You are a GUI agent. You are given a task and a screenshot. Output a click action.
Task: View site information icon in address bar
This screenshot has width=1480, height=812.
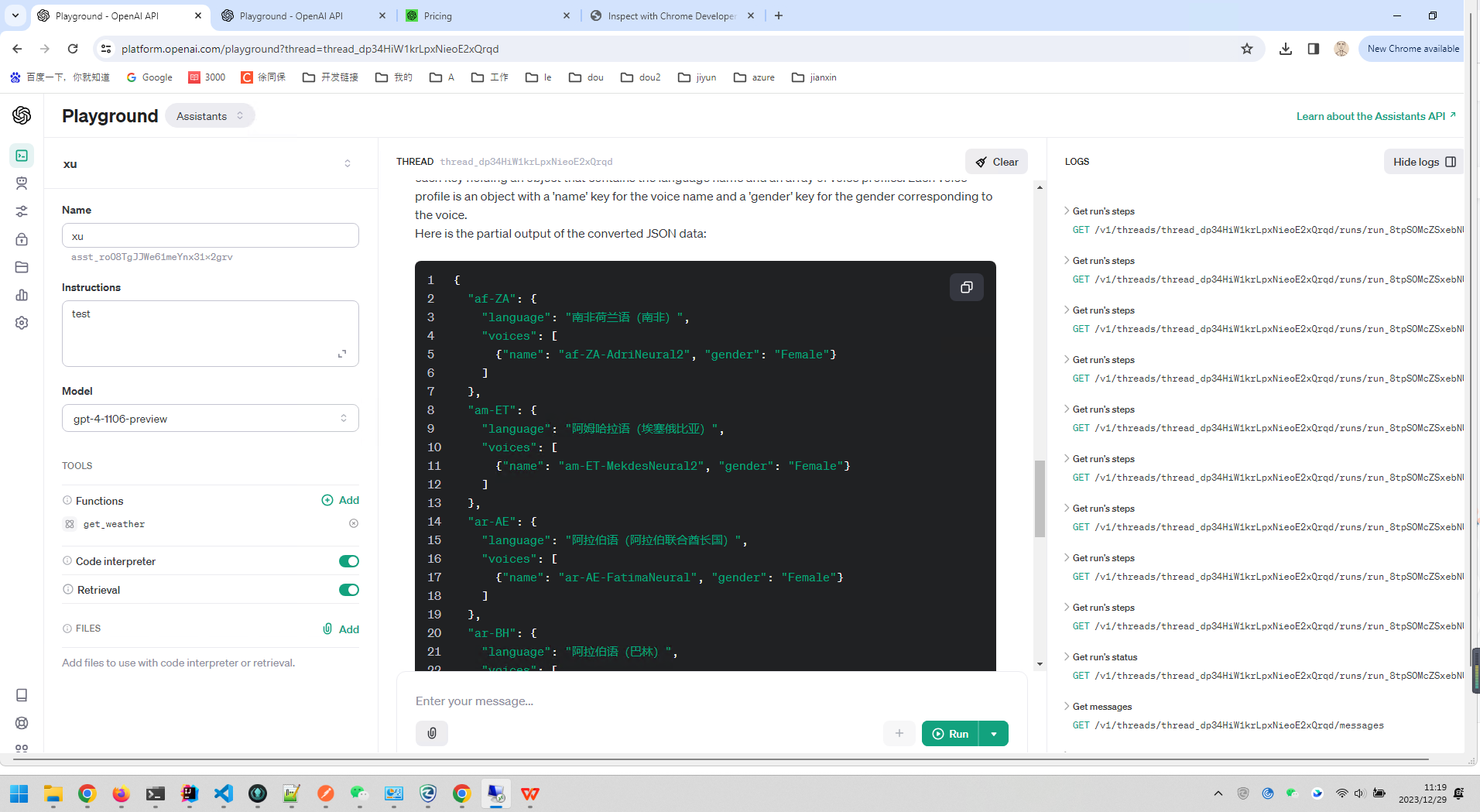coord(106,49)
